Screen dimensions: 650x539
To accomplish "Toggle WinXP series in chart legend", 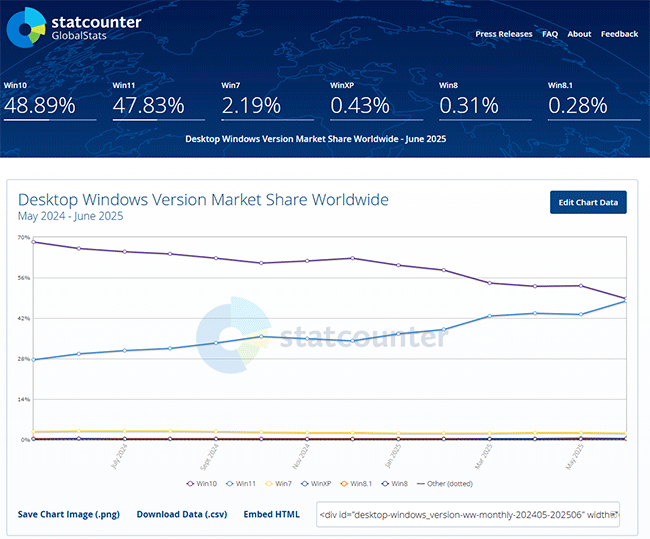I will pos(316,483).
